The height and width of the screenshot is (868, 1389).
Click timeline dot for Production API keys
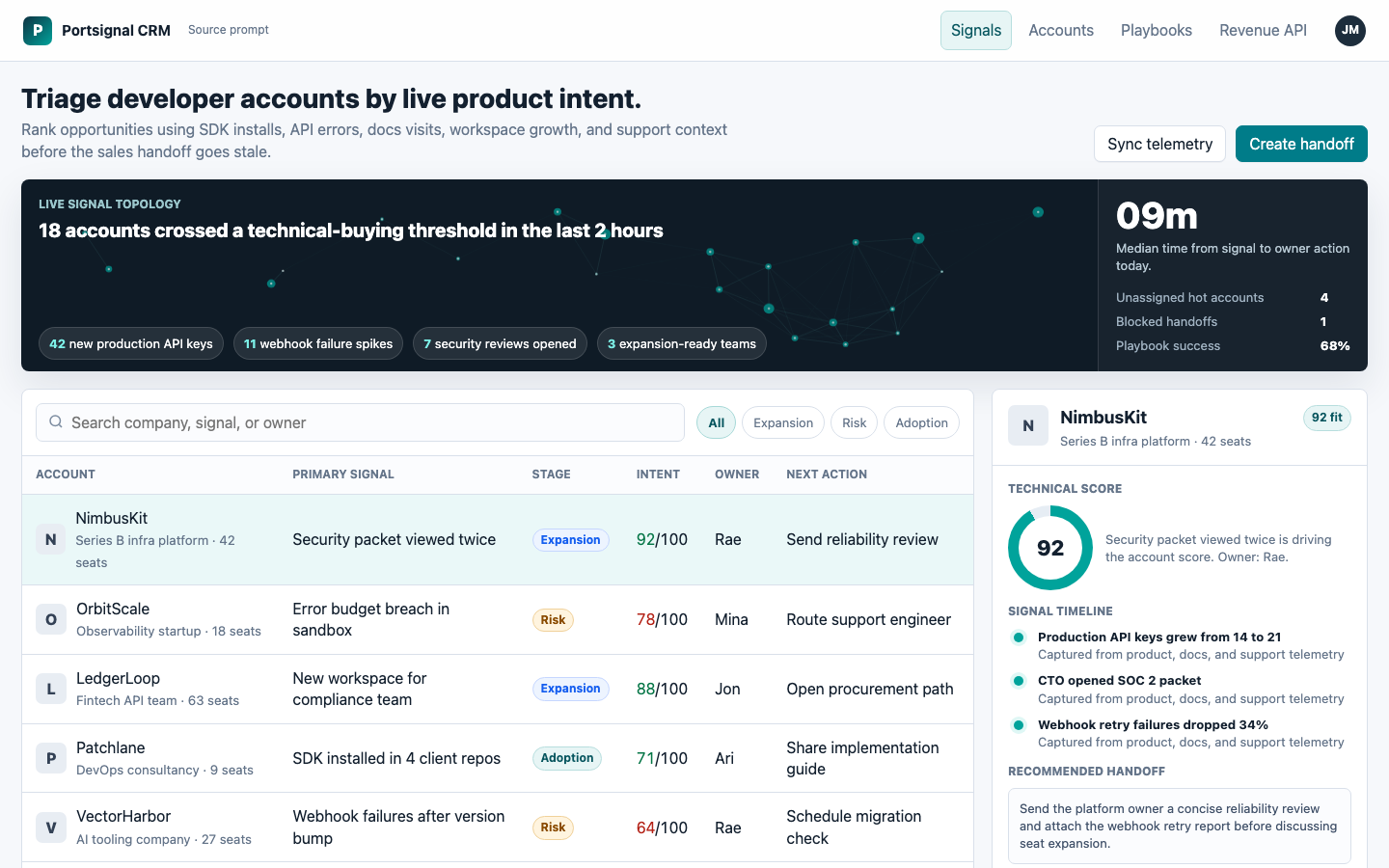[1018, 637]
